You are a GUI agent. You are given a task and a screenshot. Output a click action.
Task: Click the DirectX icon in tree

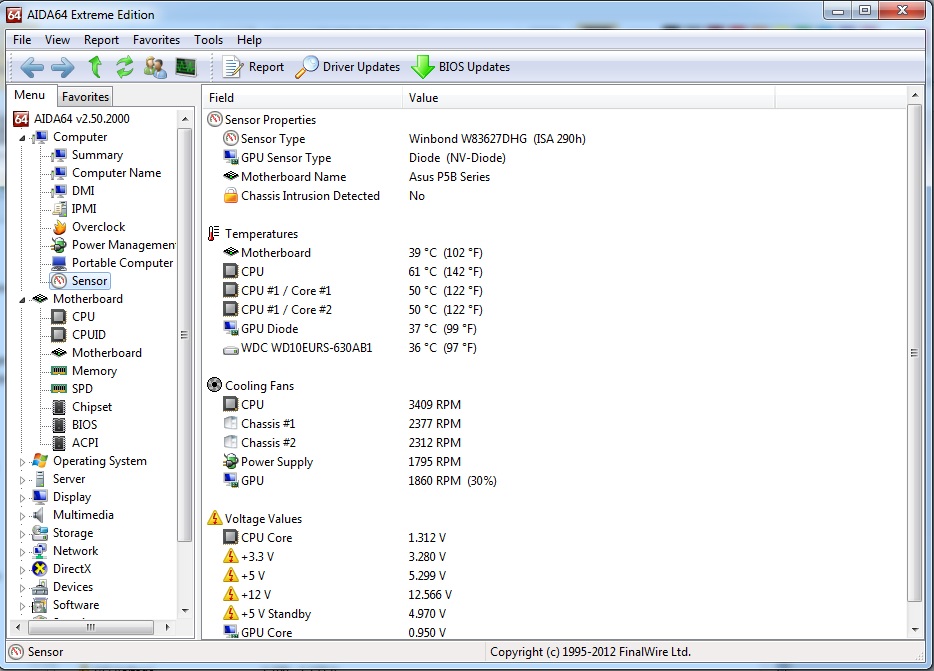pos(40,569)
